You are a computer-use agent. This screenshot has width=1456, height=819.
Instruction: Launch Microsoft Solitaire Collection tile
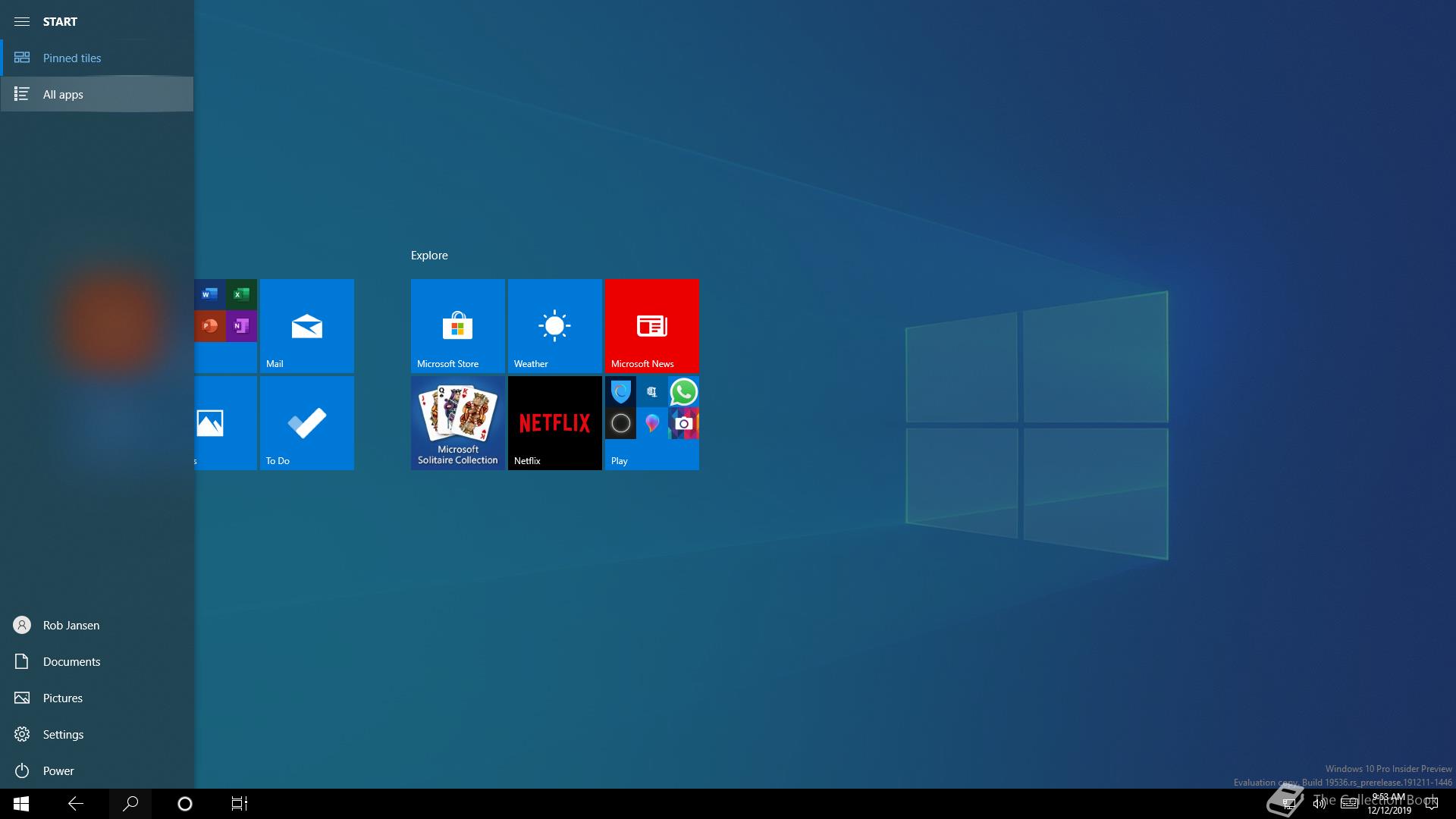(x=457, y=422)
